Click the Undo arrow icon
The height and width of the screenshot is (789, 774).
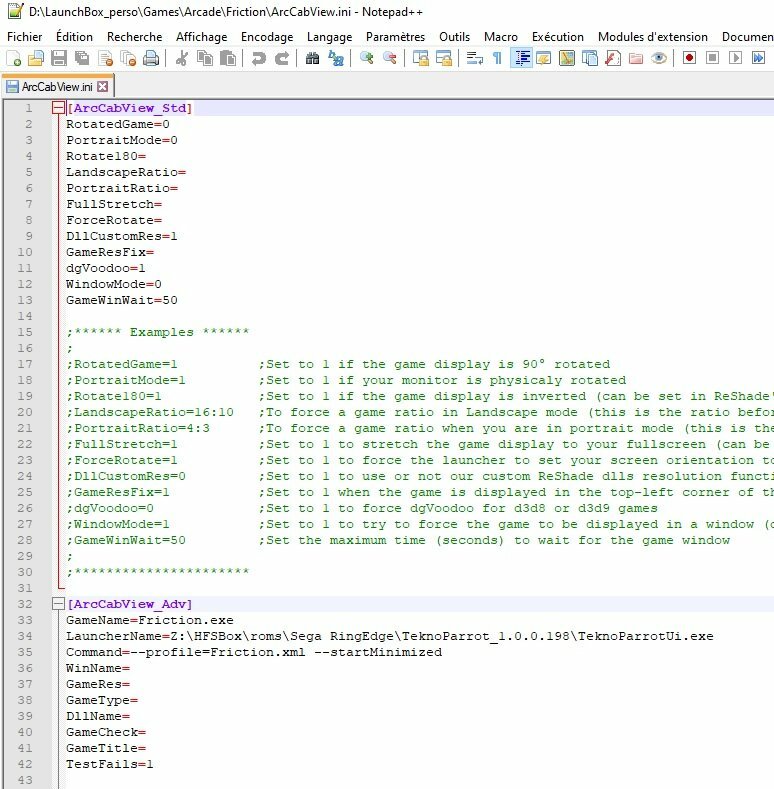coord(259,59)
